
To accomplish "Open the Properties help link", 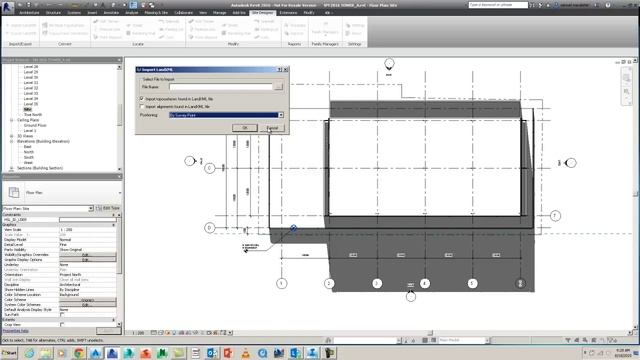I will pos(16,331).
